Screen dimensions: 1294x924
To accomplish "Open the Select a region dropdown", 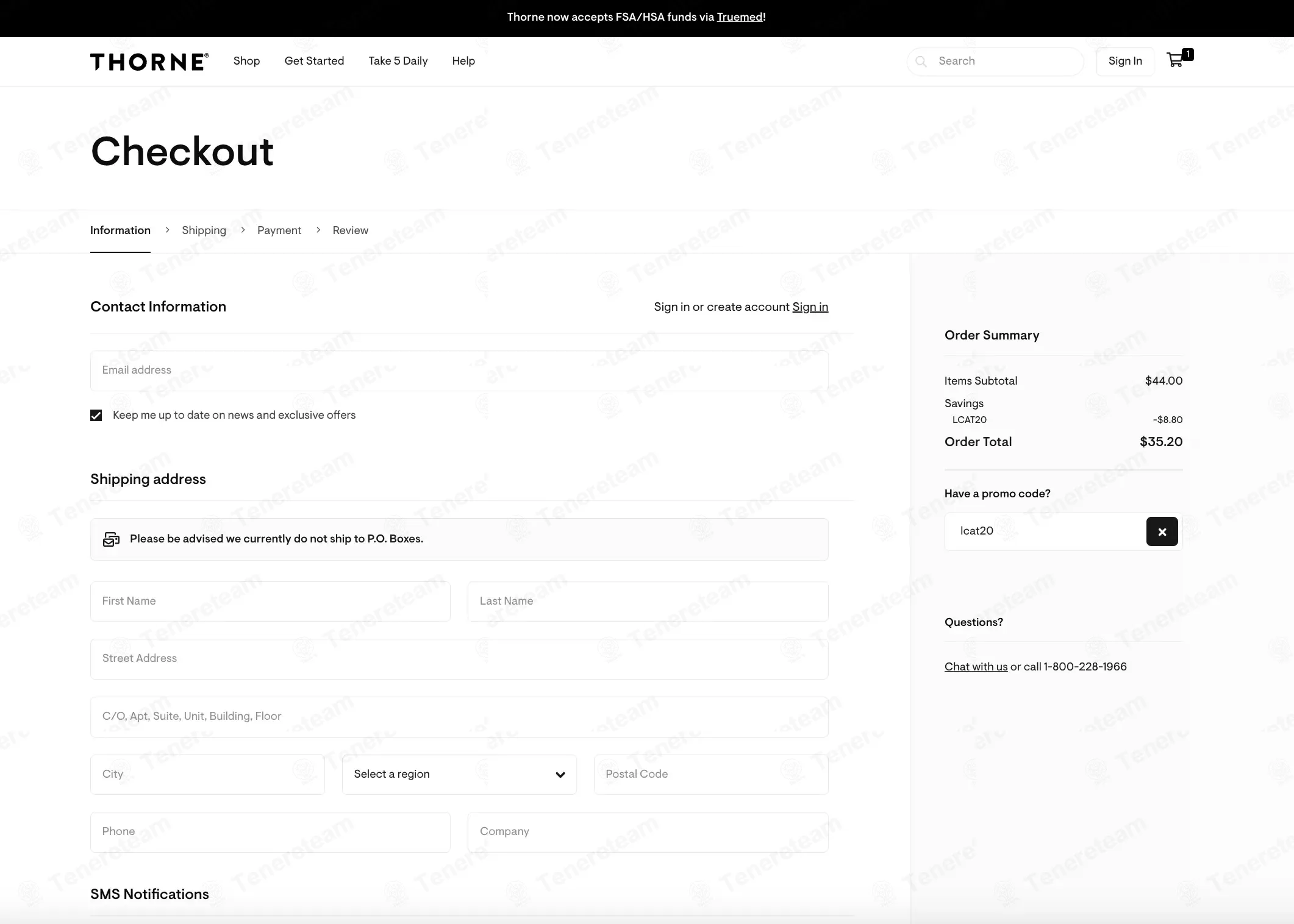I will [x=459, y=774].
